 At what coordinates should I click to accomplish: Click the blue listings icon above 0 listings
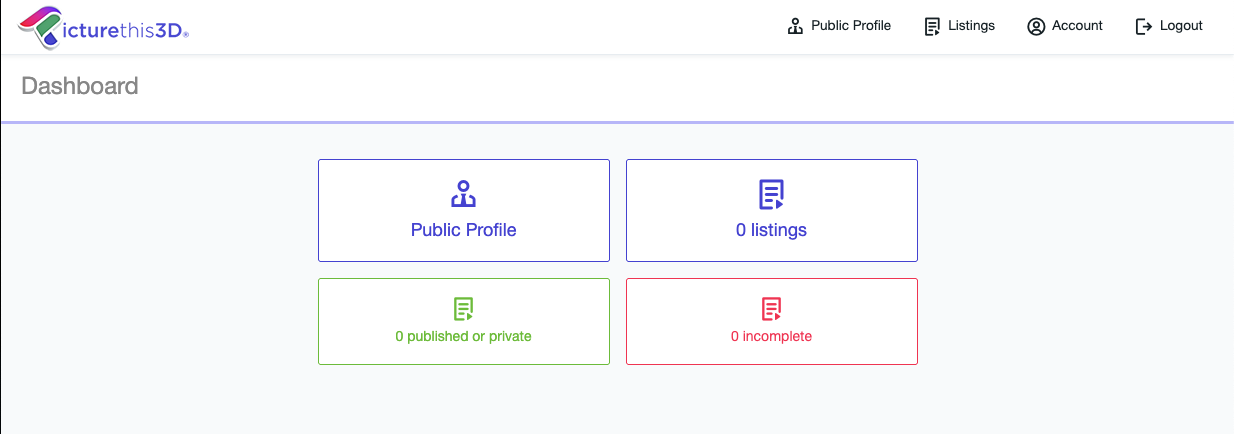click(x=771, y=193)
